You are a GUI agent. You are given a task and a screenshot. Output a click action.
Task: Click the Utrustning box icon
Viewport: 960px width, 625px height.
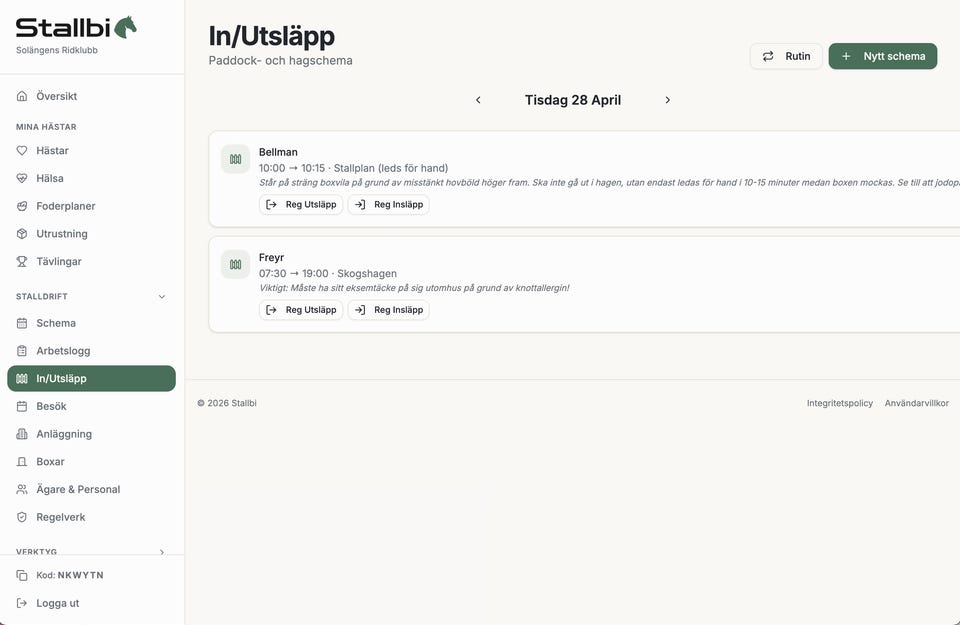point(22,234)
